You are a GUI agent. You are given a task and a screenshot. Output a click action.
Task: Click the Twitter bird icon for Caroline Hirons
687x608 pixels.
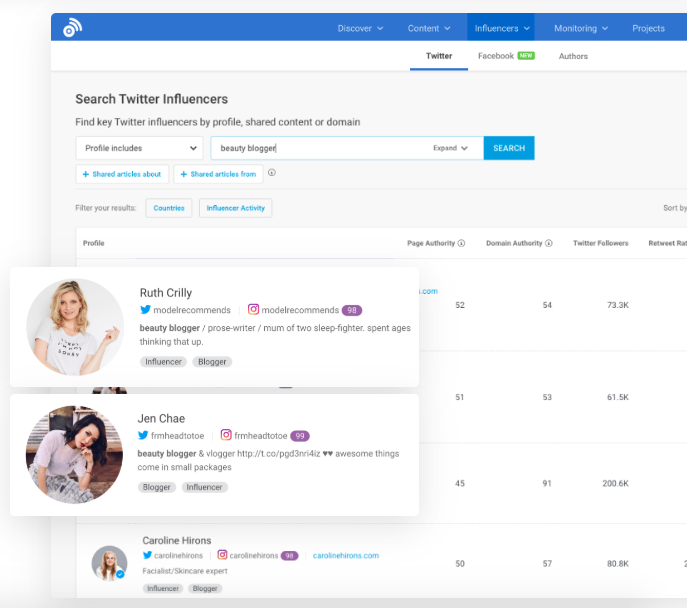click(x=147, y=555)
